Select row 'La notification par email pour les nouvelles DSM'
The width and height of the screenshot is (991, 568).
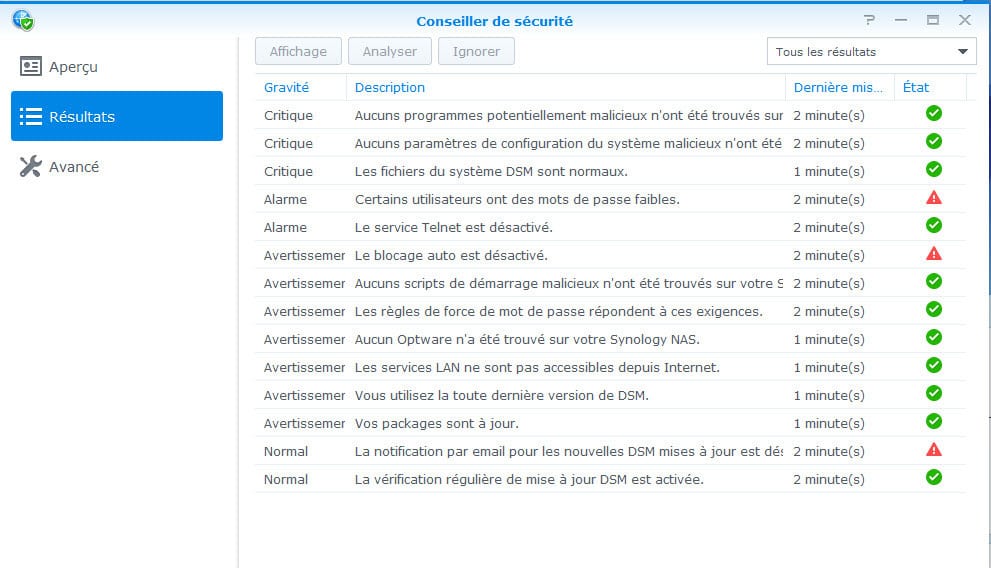point(611,451)
